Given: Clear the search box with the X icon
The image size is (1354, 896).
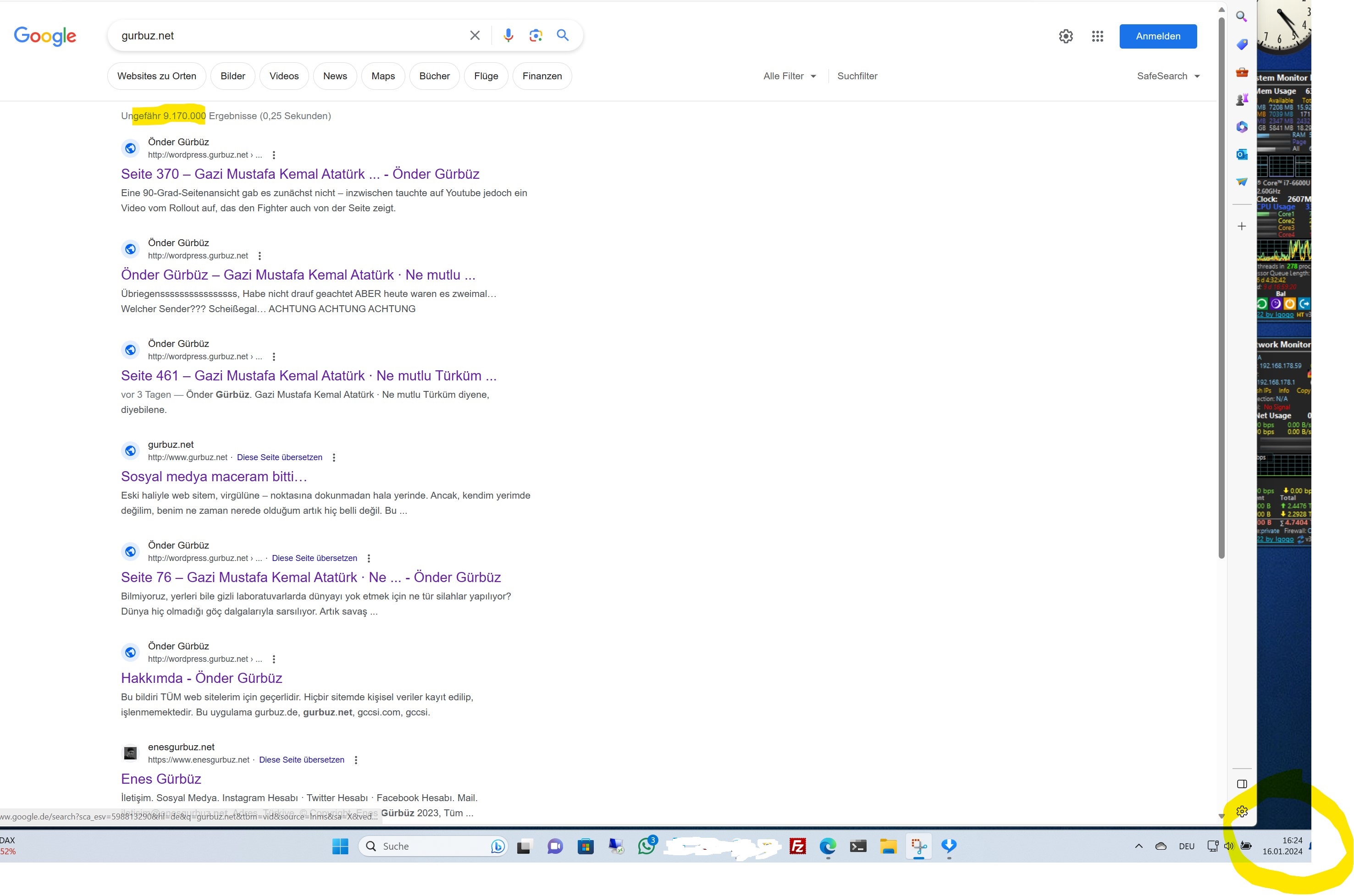Looking at the screenshot, I should [475, 35].
